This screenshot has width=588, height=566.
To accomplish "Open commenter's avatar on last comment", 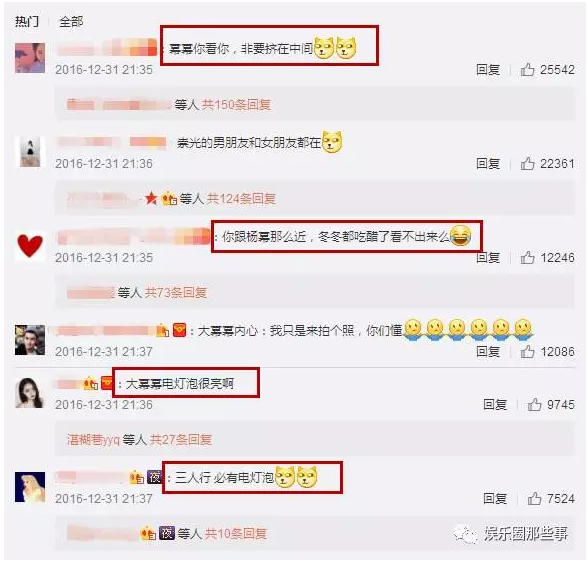I will (x=30, y=487).
